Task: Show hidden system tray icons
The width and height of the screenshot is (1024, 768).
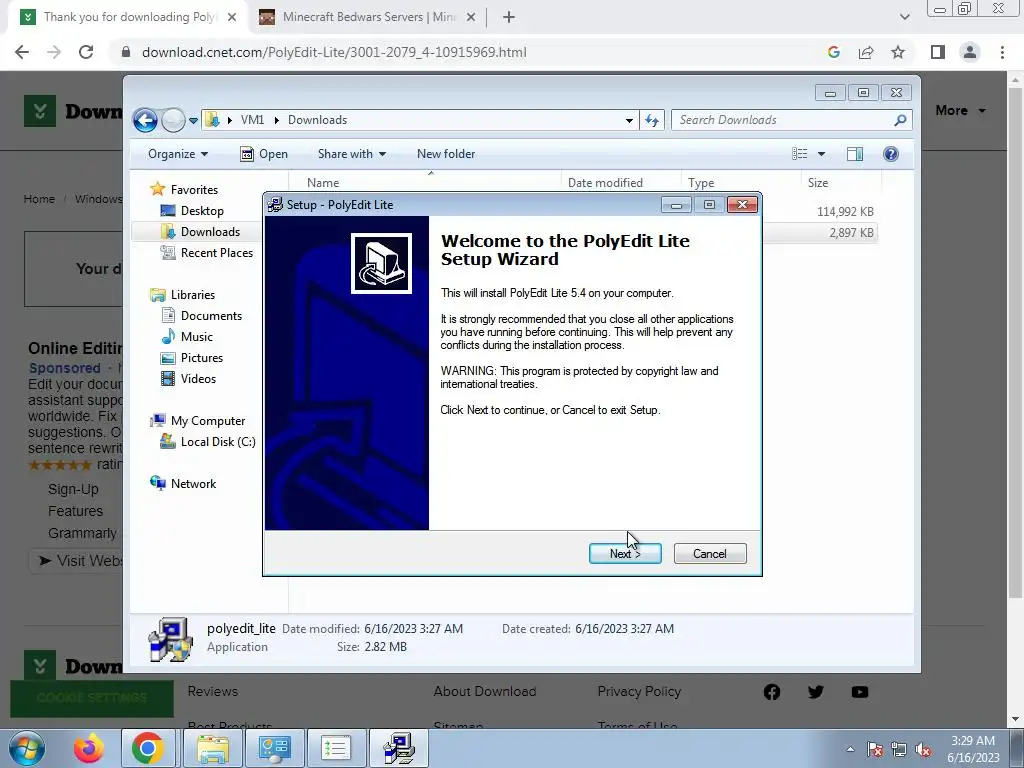Action: tap(850, 750)
